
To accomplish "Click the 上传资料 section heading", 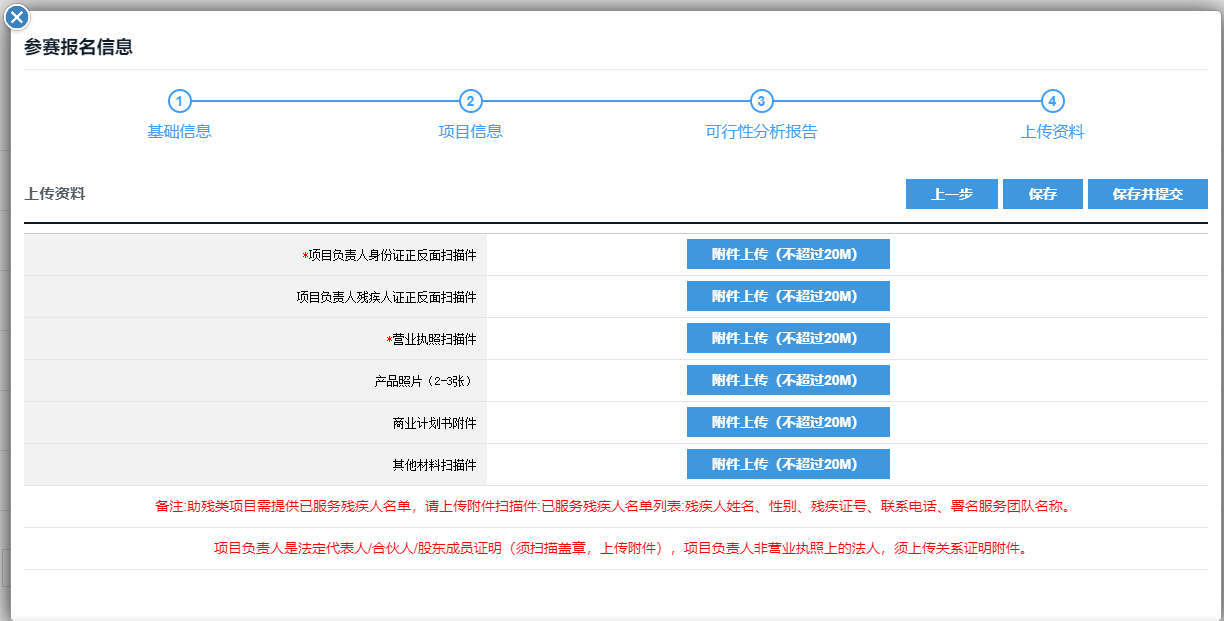I will click(x=55, y=194).
